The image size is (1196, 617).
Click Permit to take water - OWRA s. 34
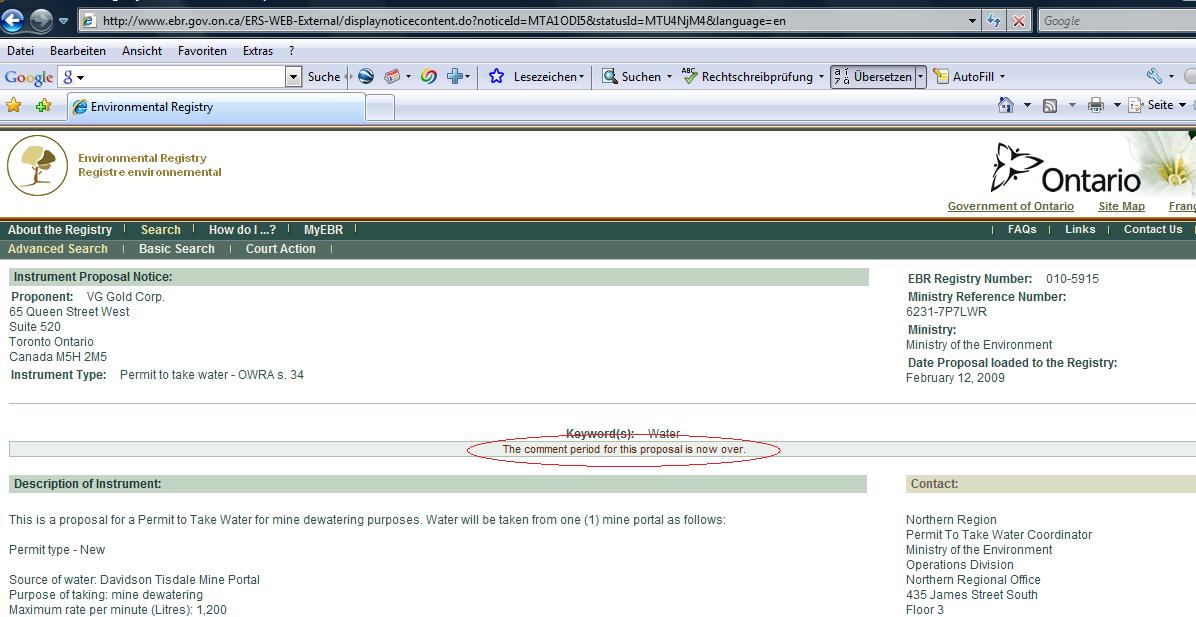coord(211,374)
